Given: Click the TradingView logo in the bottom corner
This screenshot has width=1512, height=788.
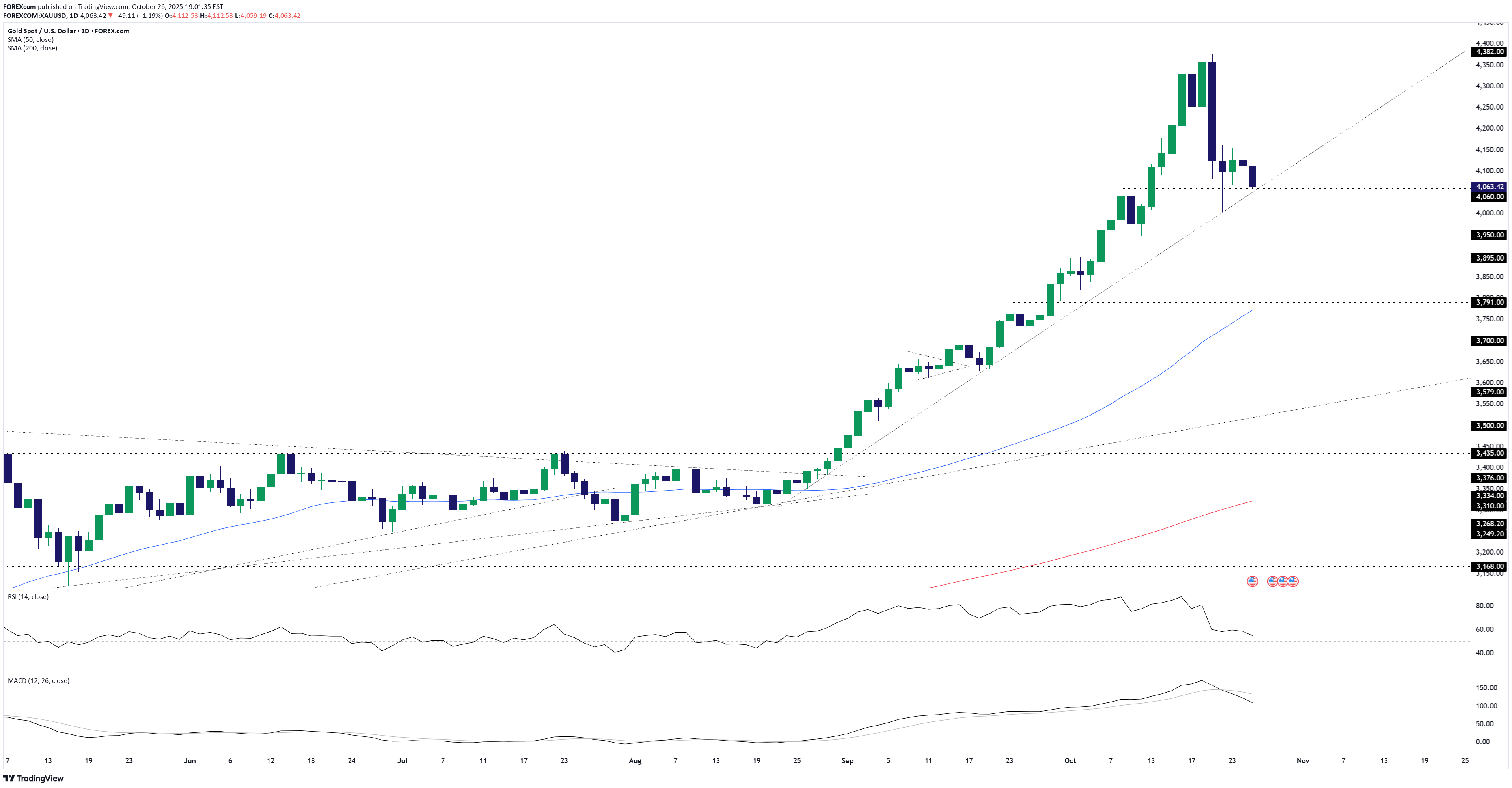Looking at the screenshot, I should [x=33, y=779].
